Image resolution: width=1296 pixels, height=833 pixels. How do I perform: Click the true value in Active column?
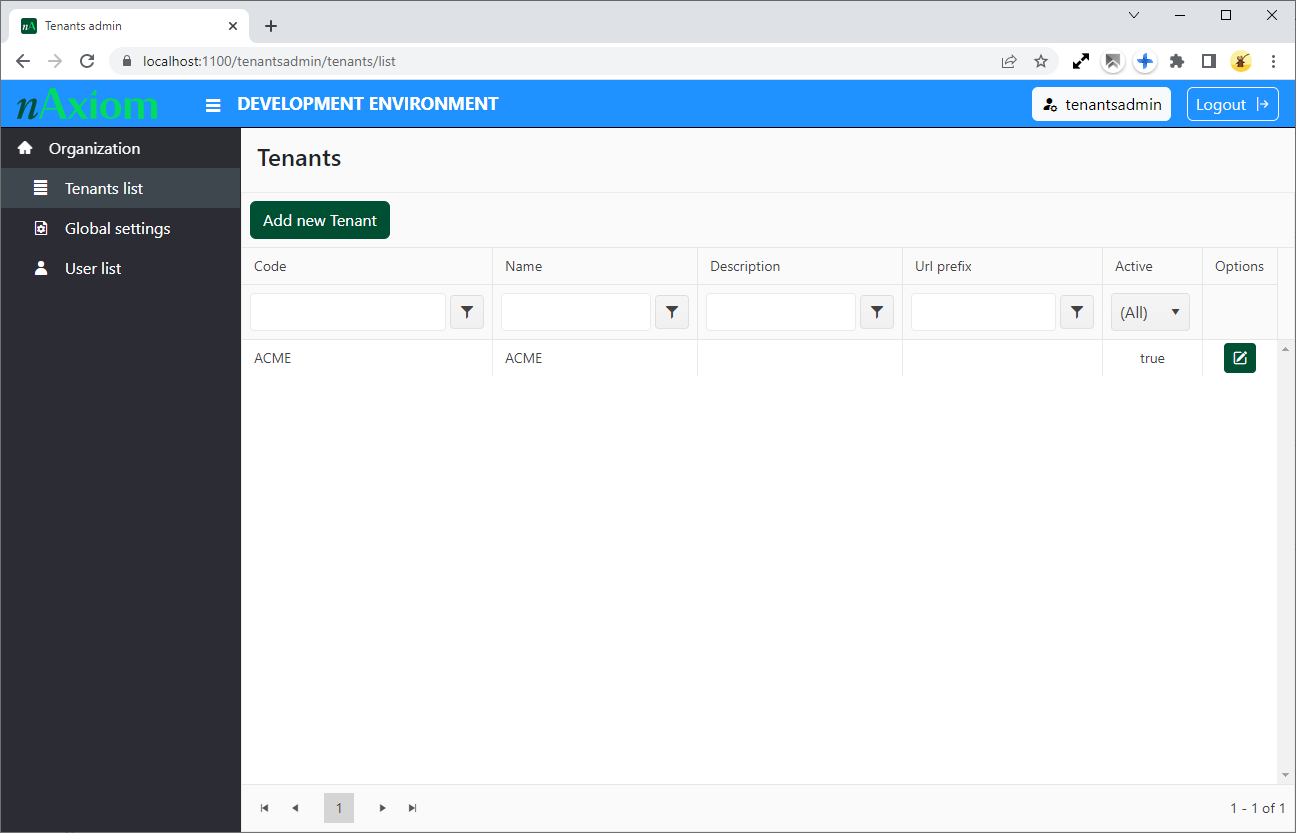[1152, 358]
